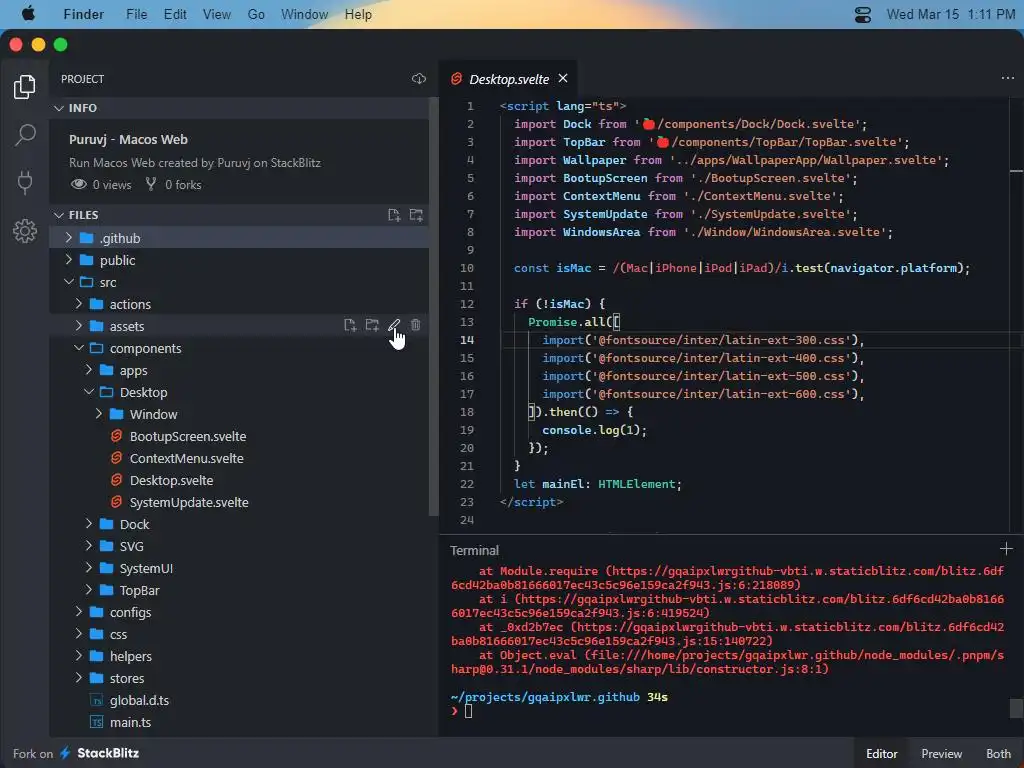Expand the public folder
The image size is (1024, 768).
69,260
